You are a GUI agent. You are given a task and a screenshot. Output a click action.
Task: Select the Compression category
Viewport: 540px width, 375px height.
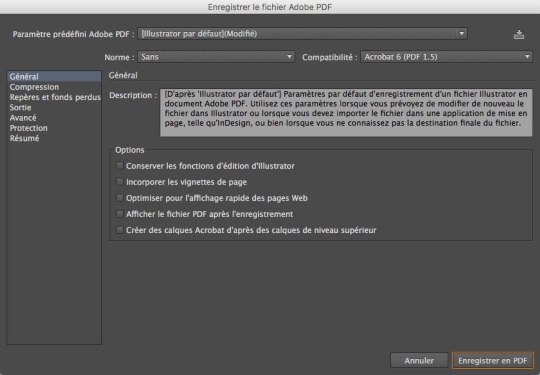[54, 87]
